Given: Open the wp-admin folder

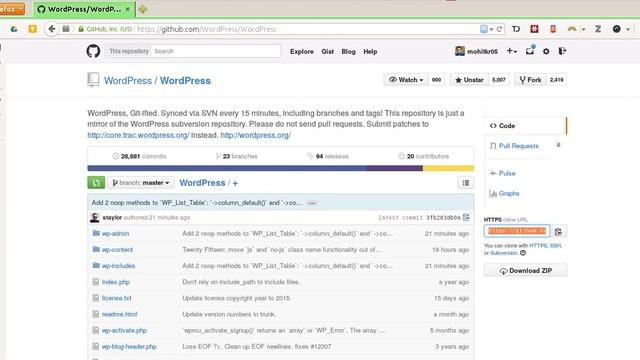Looking at the screenshot, I should pos(116,233).
